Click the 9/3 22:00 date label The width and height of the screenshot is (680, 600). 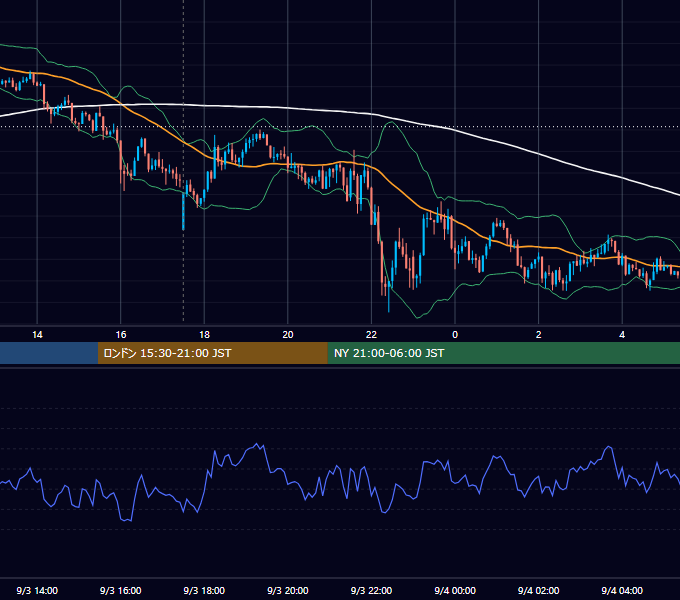tap(371, 590)
